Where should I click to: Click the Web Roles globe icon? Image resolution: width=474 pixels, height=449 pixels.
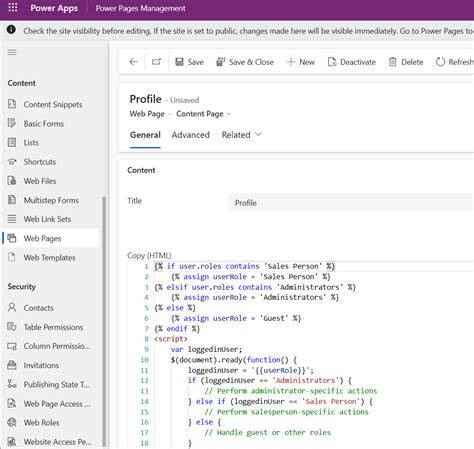coord(12,422)
